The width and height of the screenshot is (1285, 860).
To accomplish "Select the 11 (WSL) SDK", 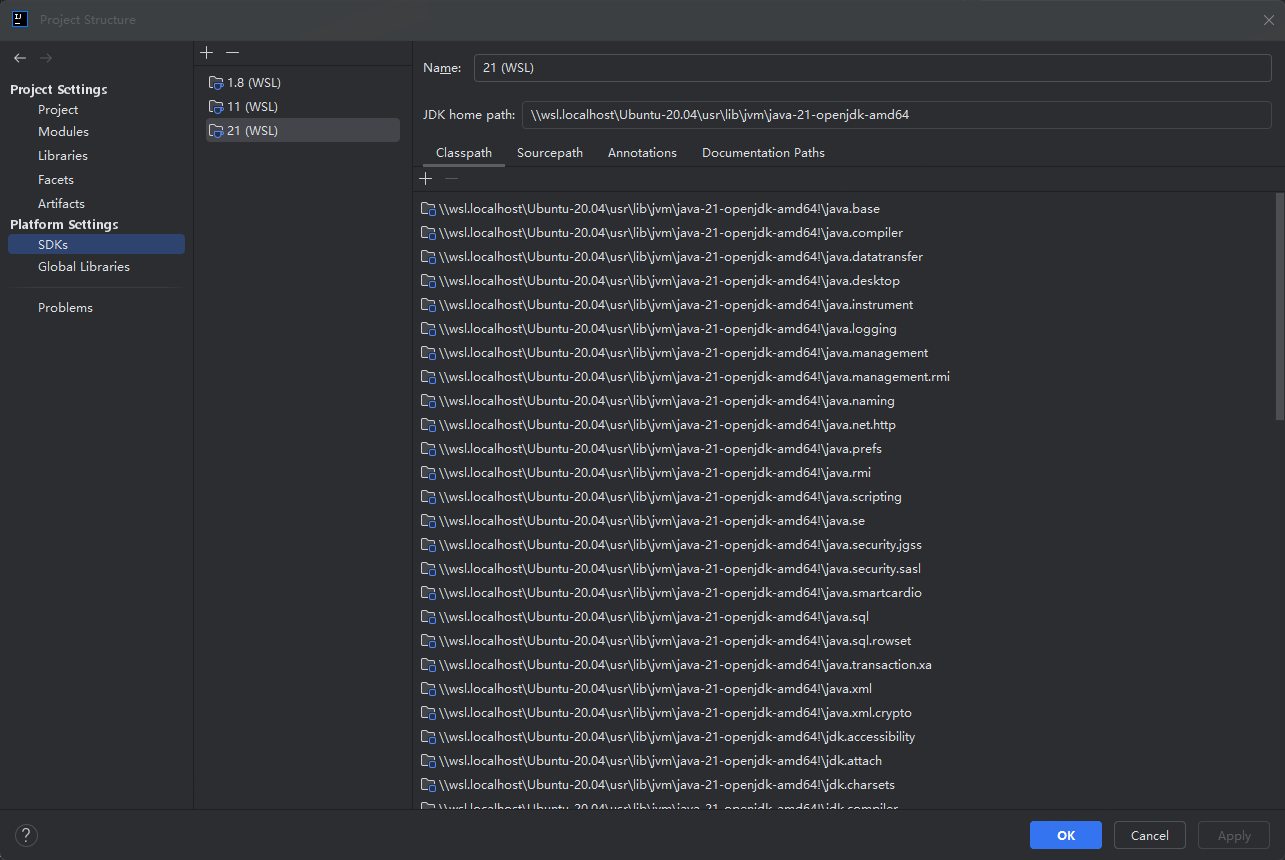I will point(250,106).
